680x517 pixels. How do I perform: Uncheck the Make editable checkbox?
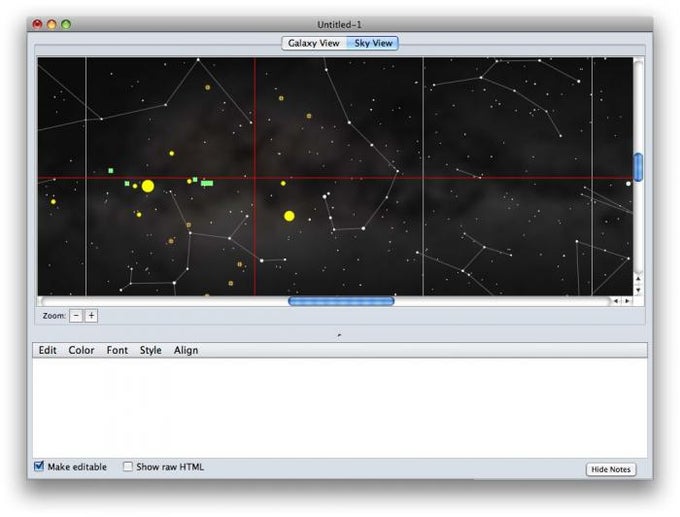point(39,466)
